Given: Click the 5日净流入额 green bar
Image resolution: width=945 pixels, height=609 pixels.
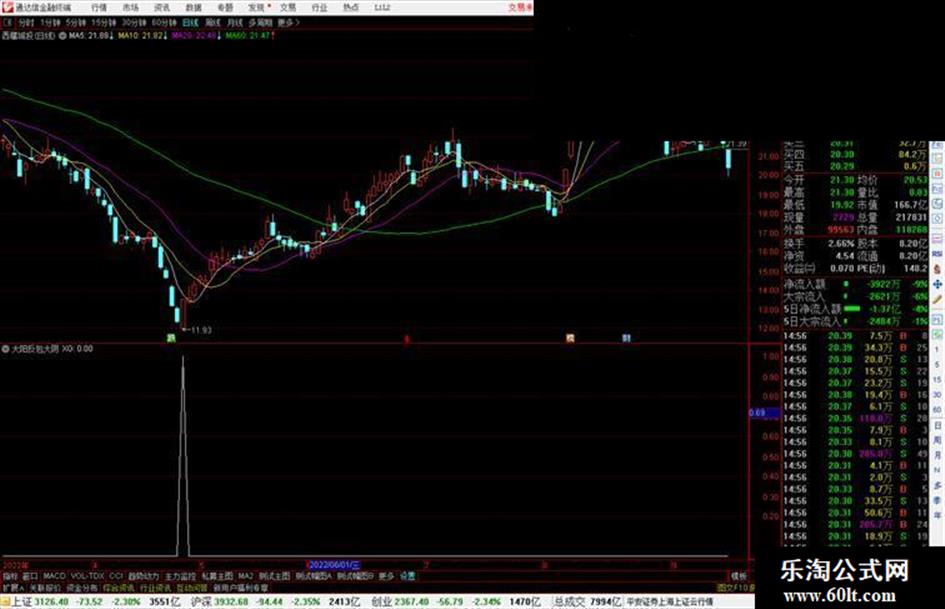Looking at the screenshot, I should [x=852, y=309].
